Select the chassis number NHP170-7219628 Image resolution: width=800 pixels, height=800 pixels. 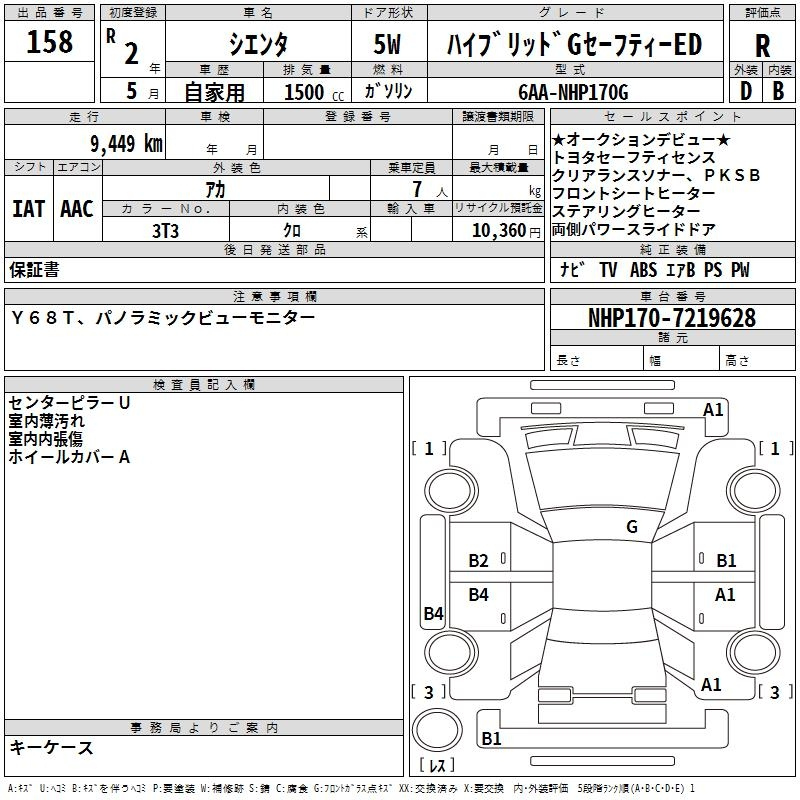[x=672, y=317]
